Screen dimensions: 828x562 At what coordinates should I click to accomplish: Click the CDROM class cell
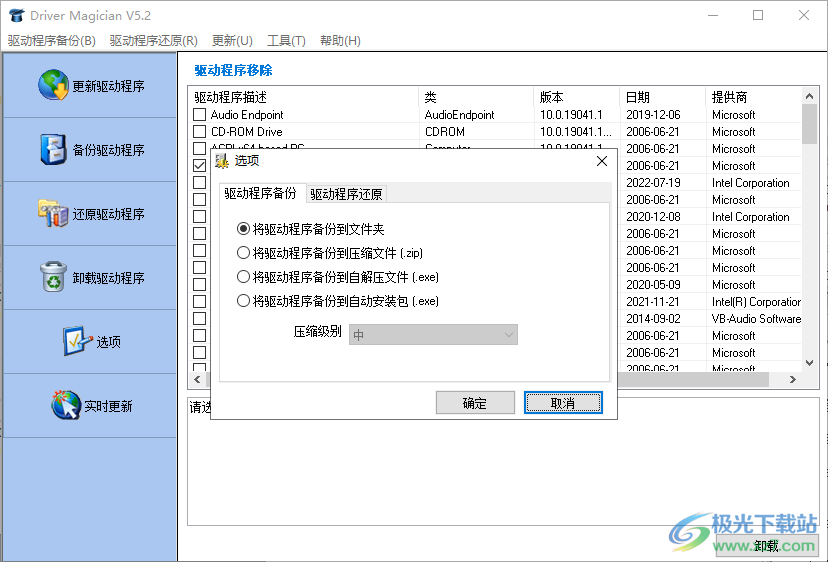click(x=445, y=132)
